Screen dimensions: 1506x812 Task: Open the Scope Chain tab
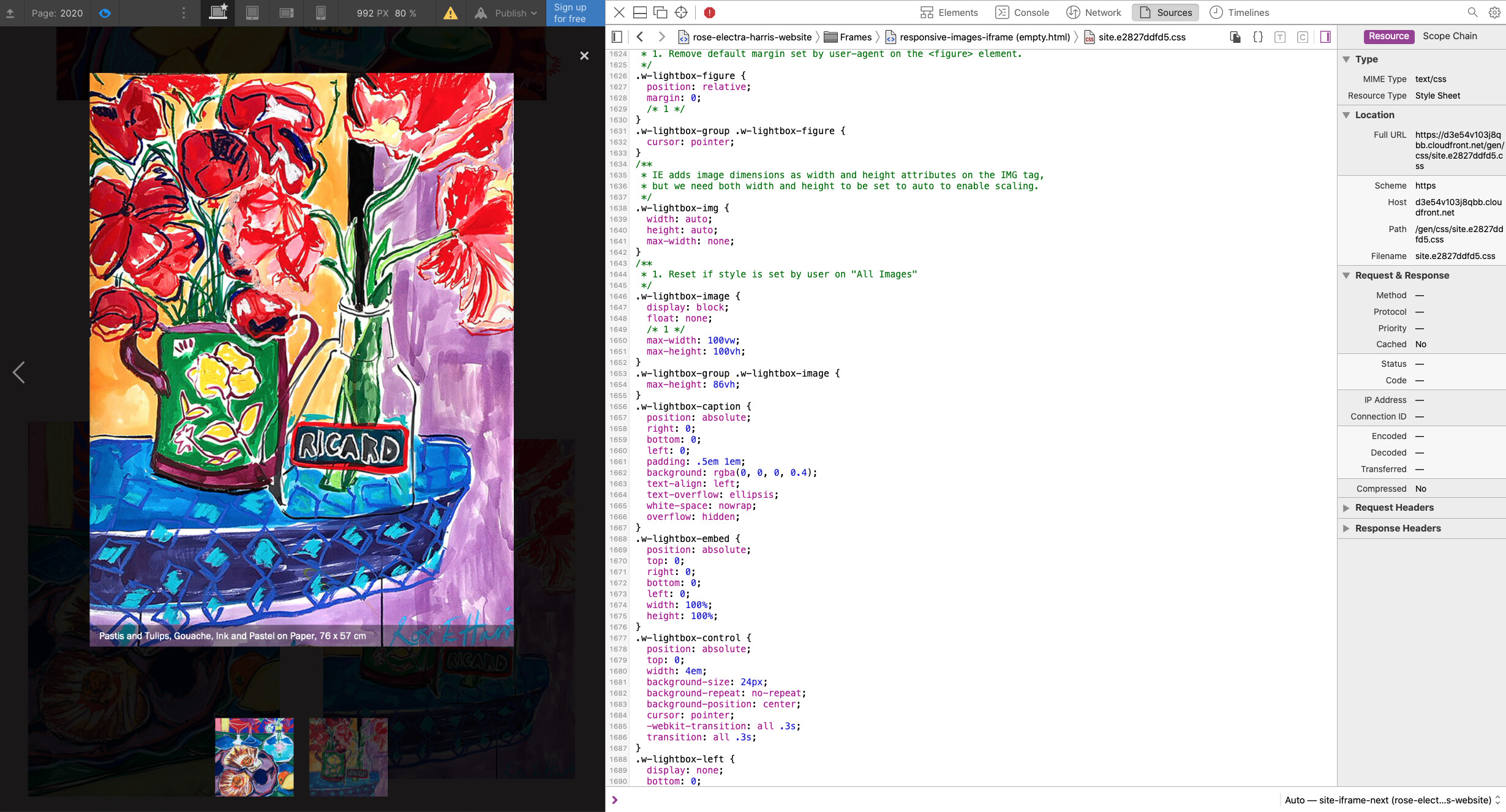tap(1450, 36)
